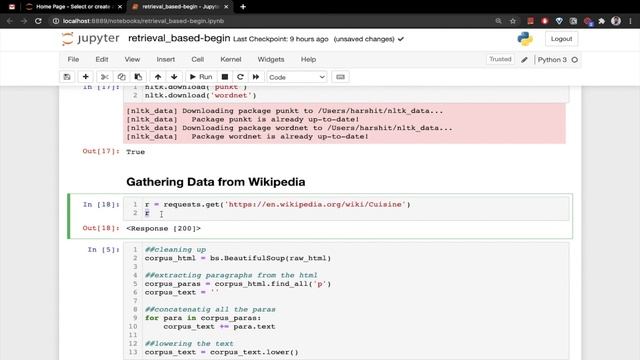This screenshot has height=360, width=640.
Task: Click the In [18] cell prompt
Action: pyautogui.click(x=101, y=204)
